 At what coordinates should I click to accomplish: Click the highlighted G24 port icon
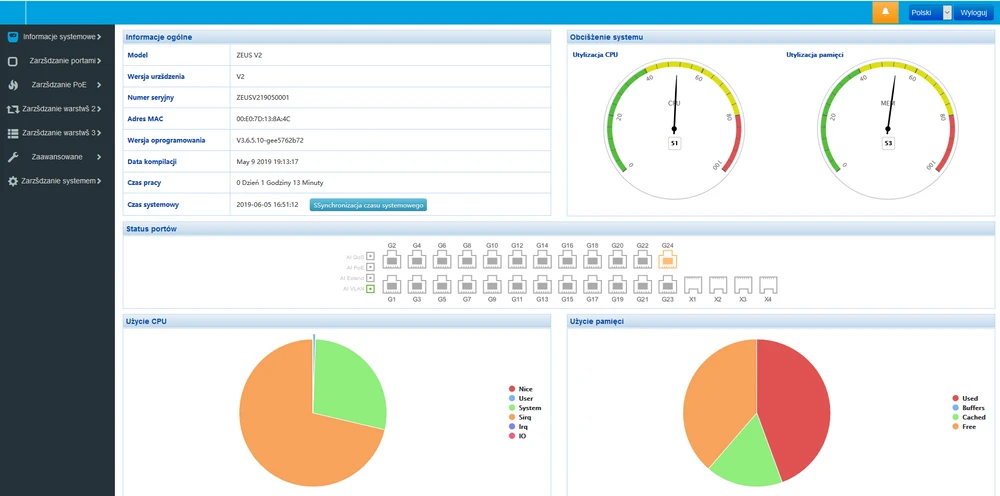[x=667, y=261]
